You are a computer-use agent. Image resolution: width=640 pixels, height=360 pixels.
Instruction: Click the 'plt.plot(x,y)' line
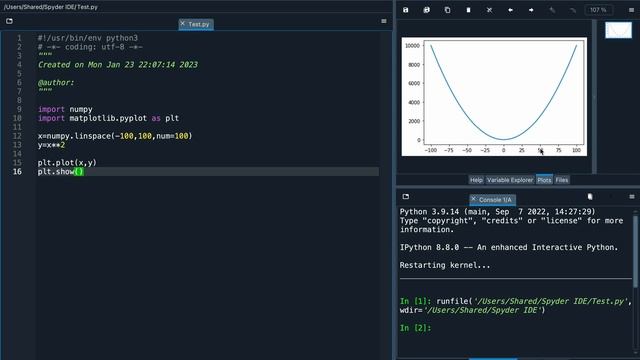67,162
